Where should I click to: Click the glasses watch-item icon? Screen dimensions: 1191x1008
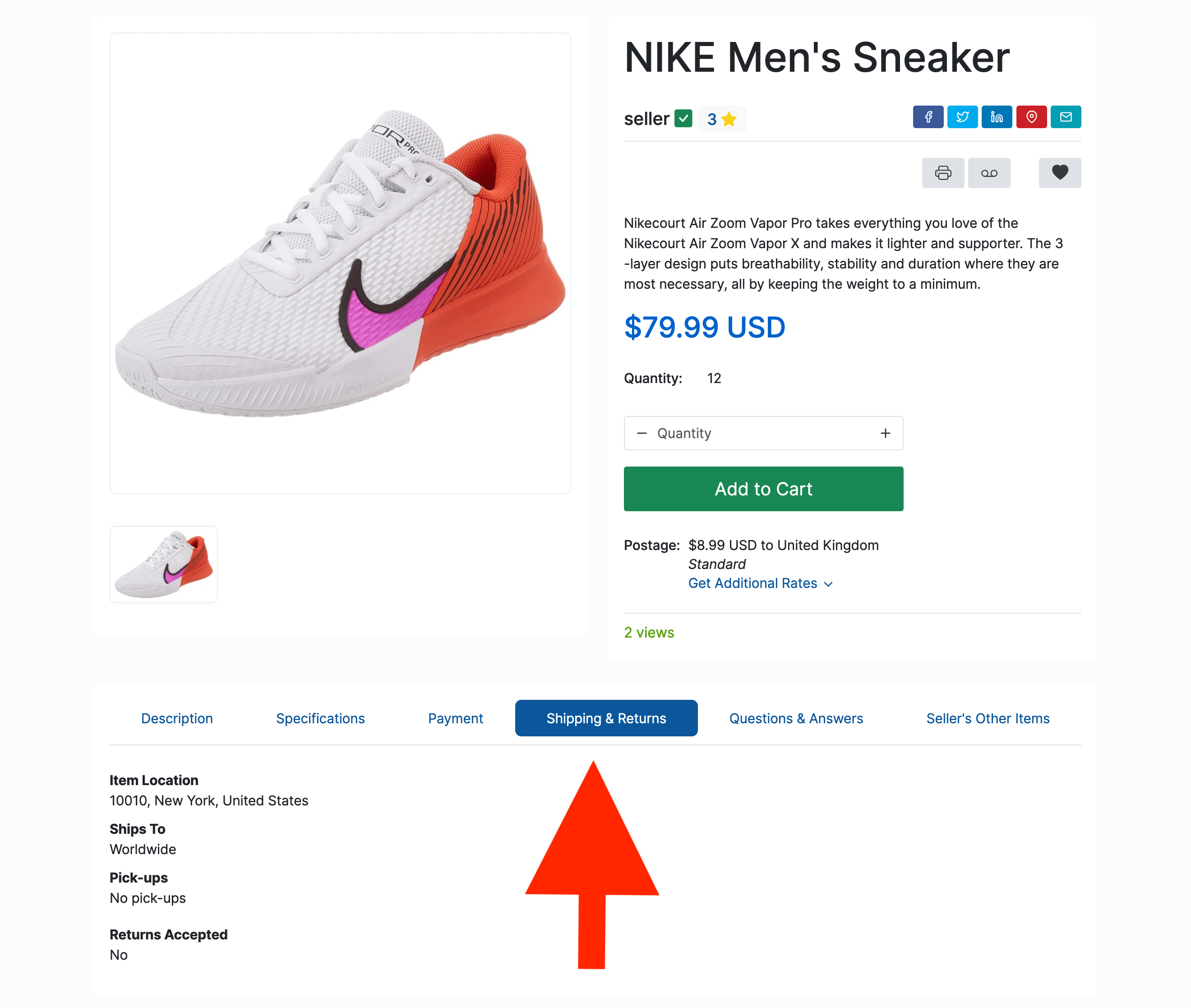pos(989,172)
